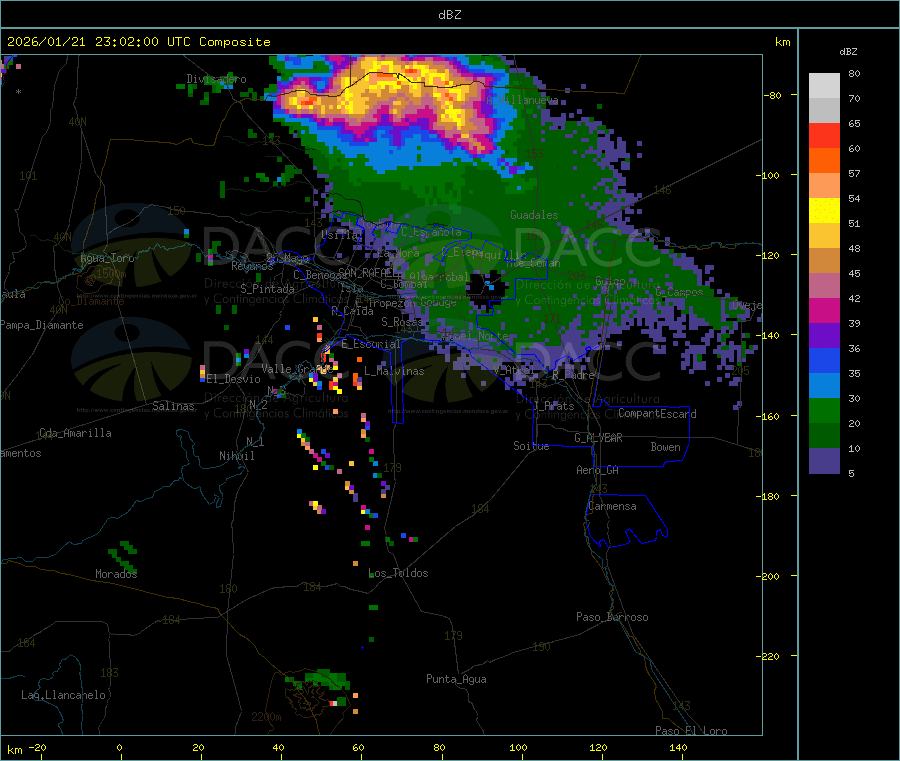Click the Bowen map label
Viewport: 900px width, 761px height.
coord(665,447)
